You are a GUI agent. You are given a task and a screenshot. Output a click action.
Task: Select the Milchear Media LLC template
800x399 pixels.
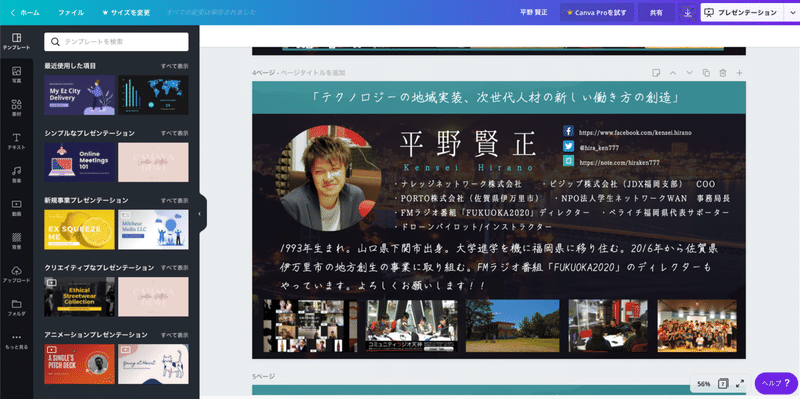click(153, 230)
